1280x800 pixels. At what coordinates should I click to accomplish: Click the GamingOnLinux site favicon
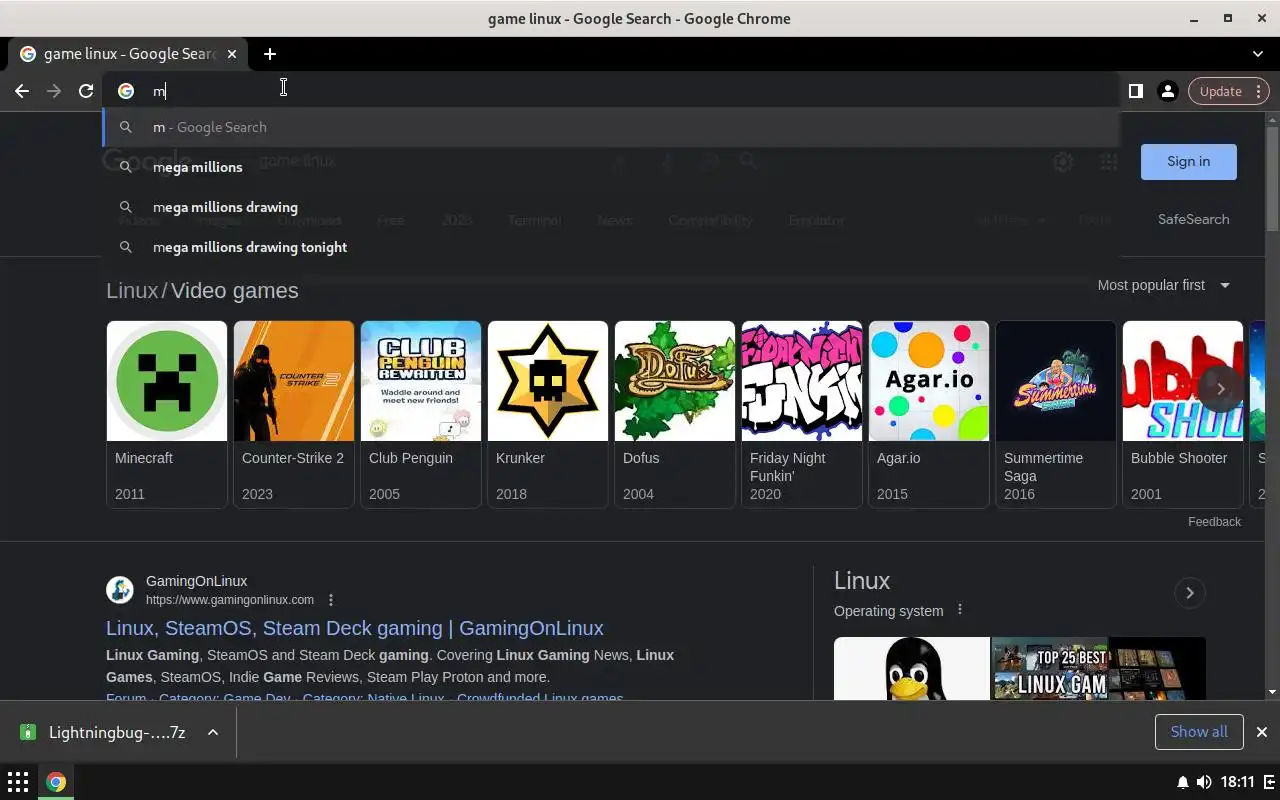[120, 590]
